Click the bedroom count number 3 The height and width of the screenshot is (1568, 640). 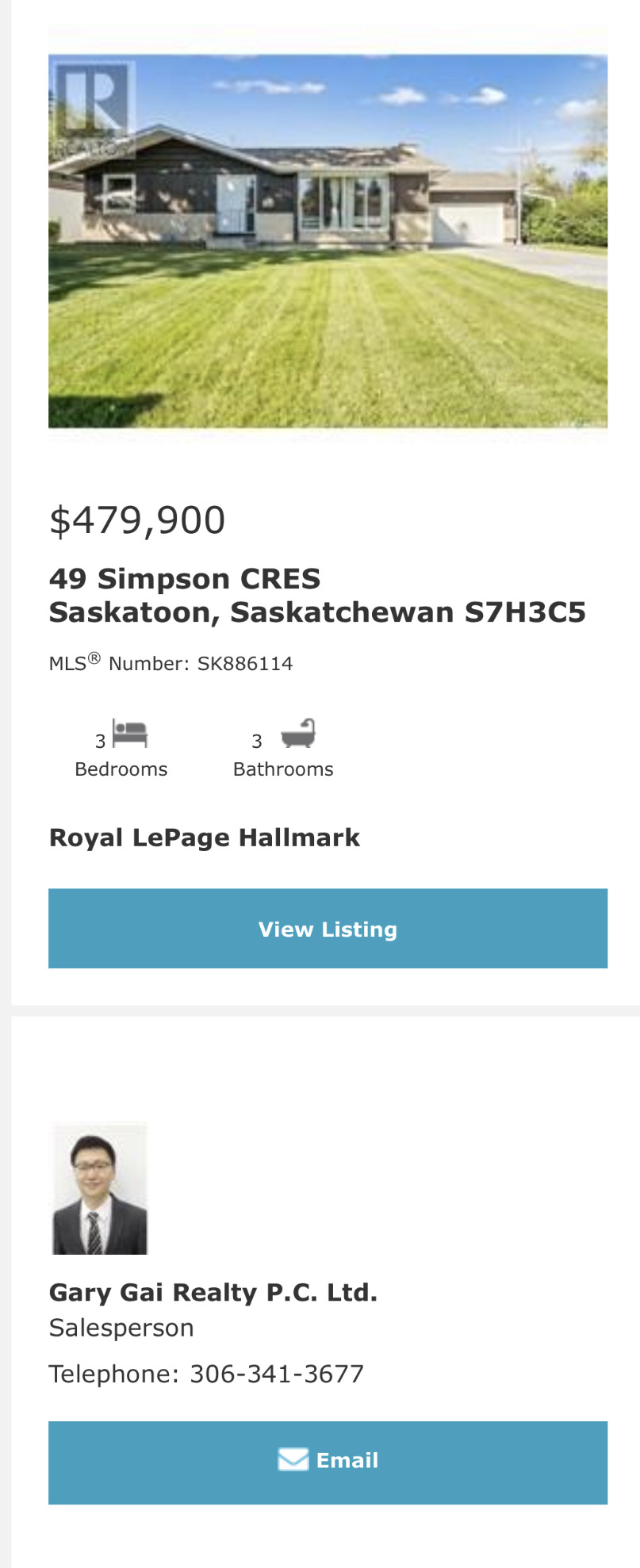coord(101,742)
